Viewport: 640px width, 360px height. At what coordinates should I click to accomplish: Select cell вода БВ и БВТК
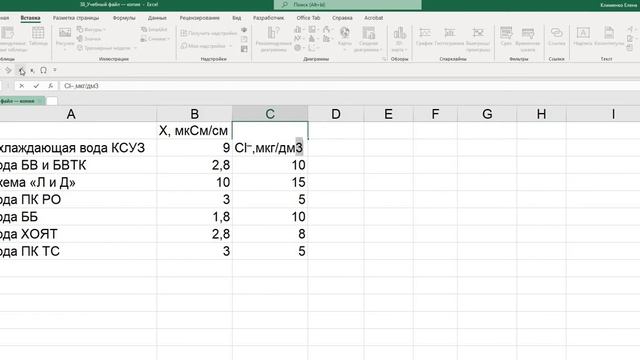pyautogui.click(x=78, y=165)
